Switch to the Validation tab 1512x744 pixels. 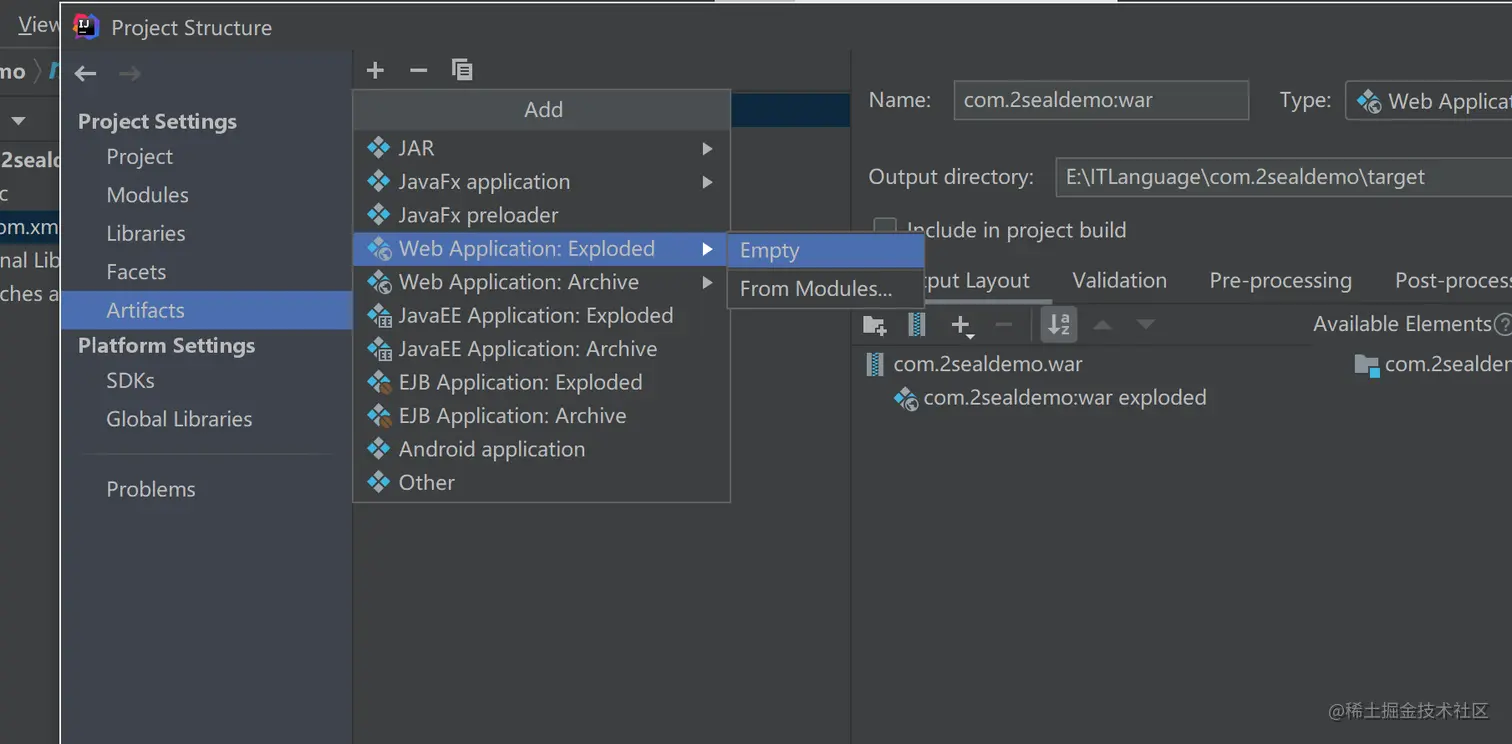click(1119, 280)
